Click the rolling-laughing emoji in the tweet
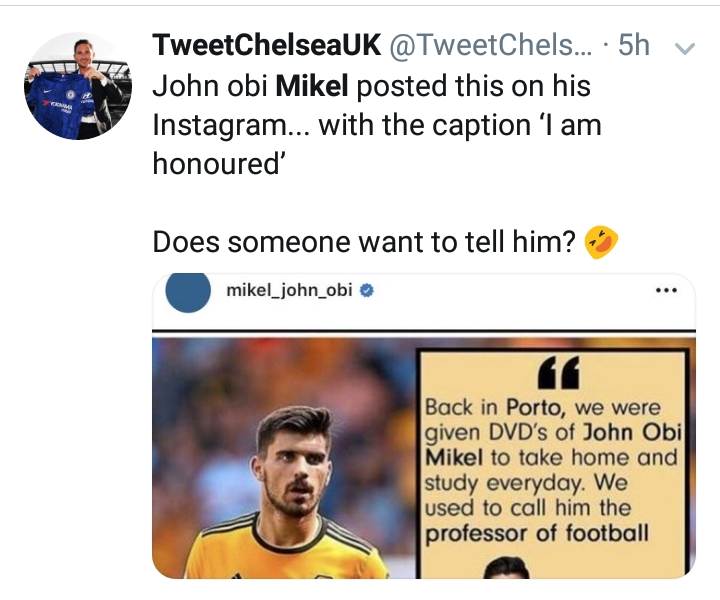The width and height of the screenshot is (720, 600). point(600,242)
